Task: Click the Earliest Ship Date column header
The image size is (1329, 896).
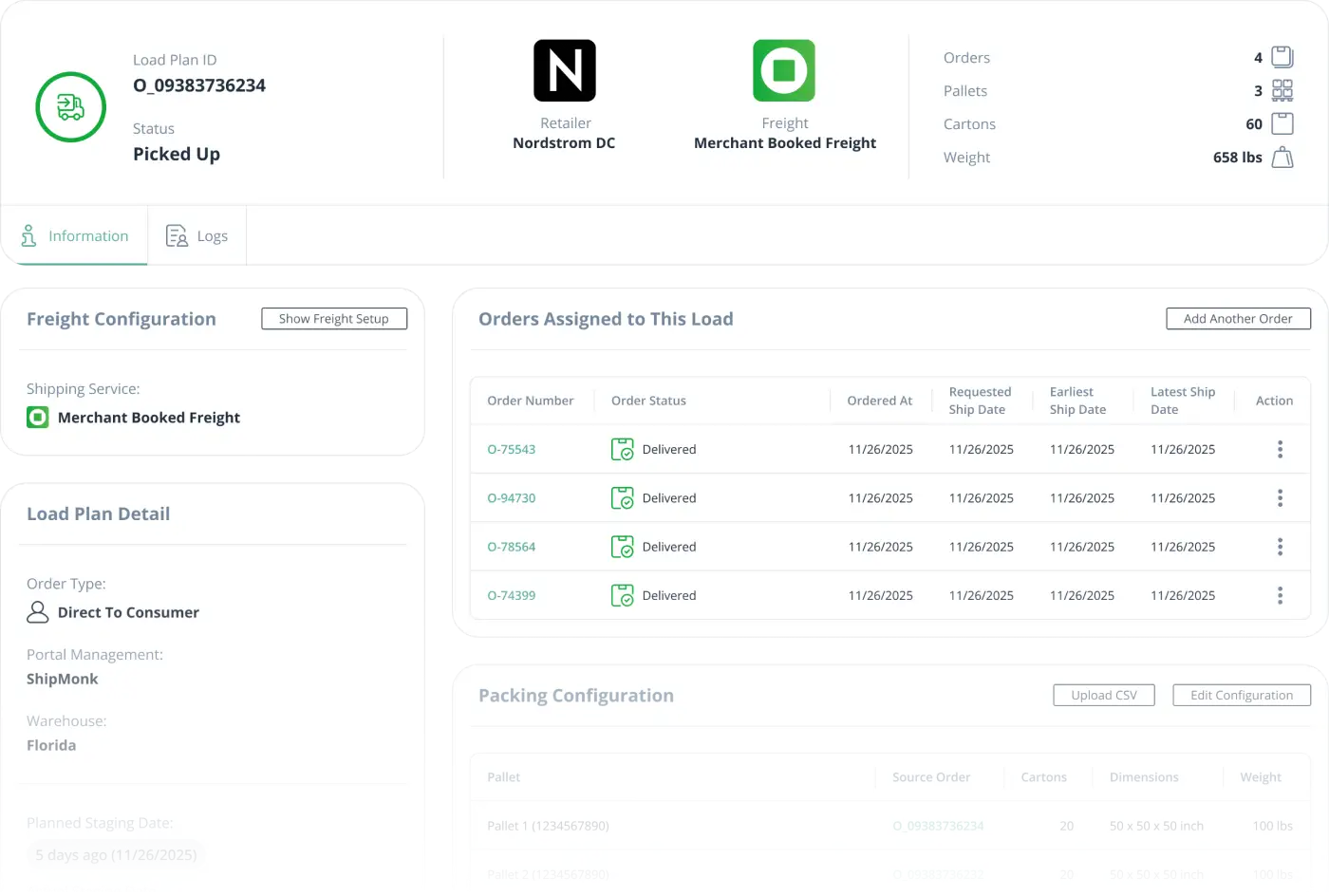Action: coord(1077,401)
